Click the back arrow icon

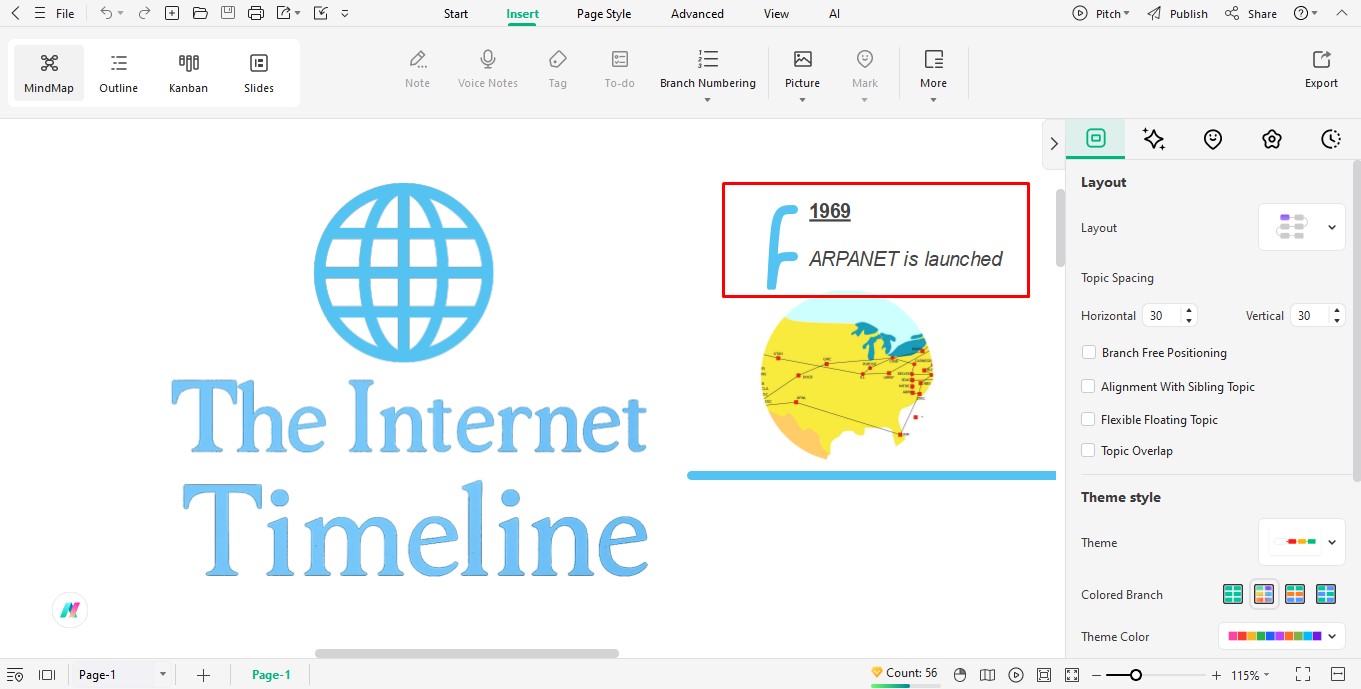[15, 13]
